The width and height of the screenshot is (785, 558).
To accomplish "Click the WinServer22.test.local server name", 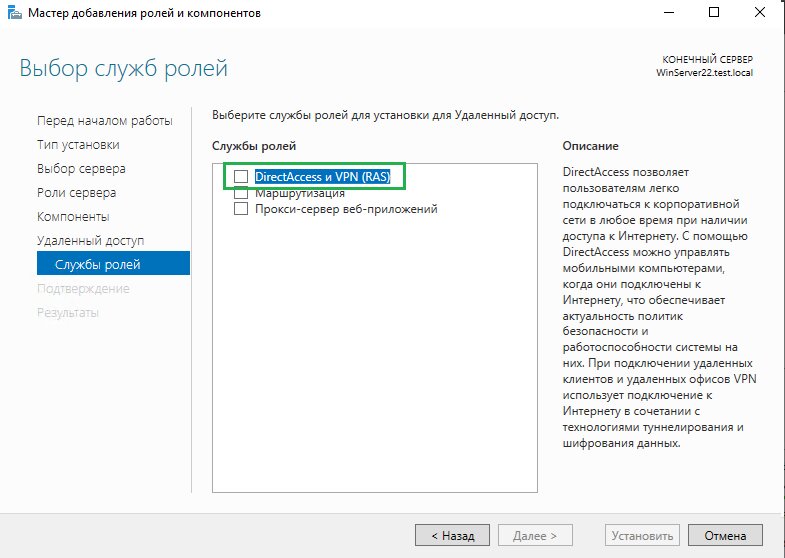I will (x=704, y=73).
